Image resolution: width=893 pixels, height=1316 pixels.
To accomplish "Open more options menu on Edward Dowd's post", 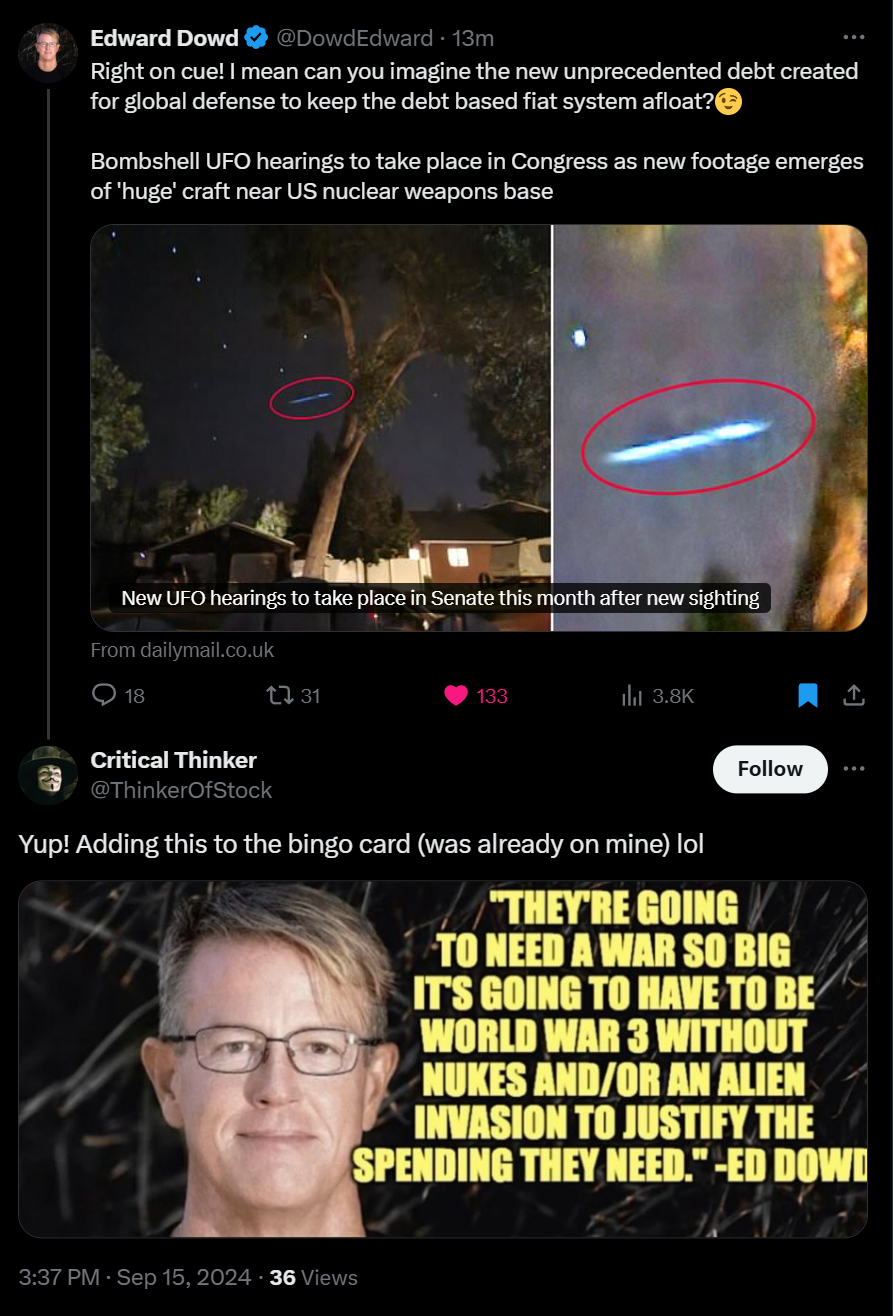I will tap(853, 38).
